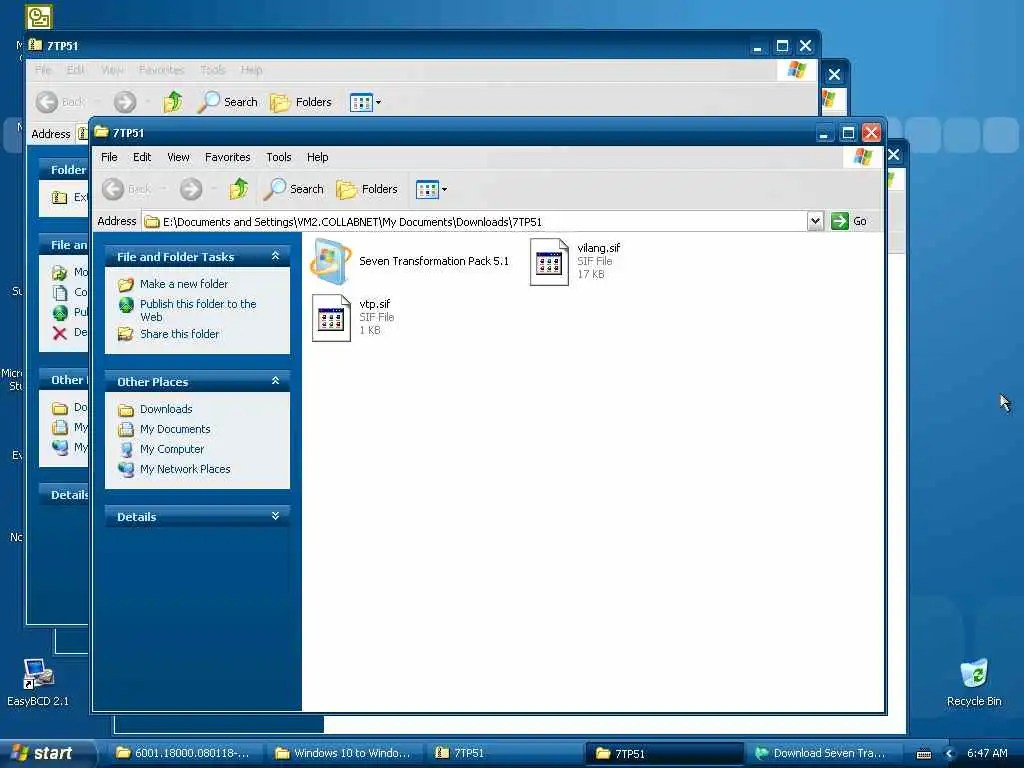1024x768 pixels.
Task: Switch to Download Seven Tra... taskbar button
Action: [x=822, y=753]
